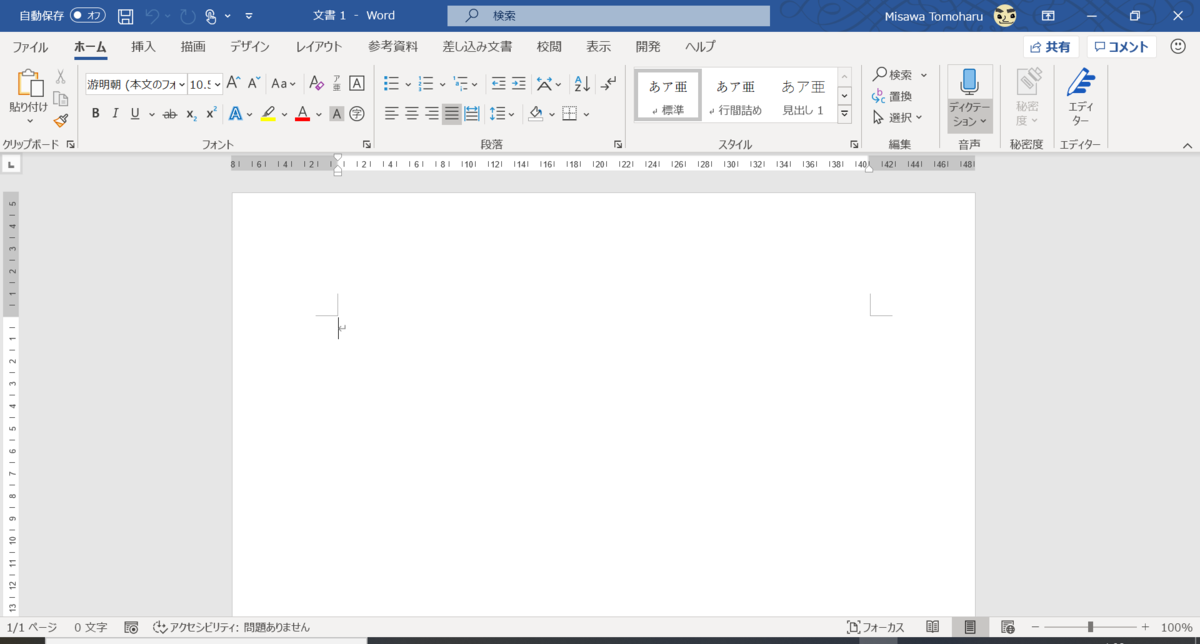Expand the line spacing dropdown
This screenshot has width=1200, height=644.
[x=512, y=114]
